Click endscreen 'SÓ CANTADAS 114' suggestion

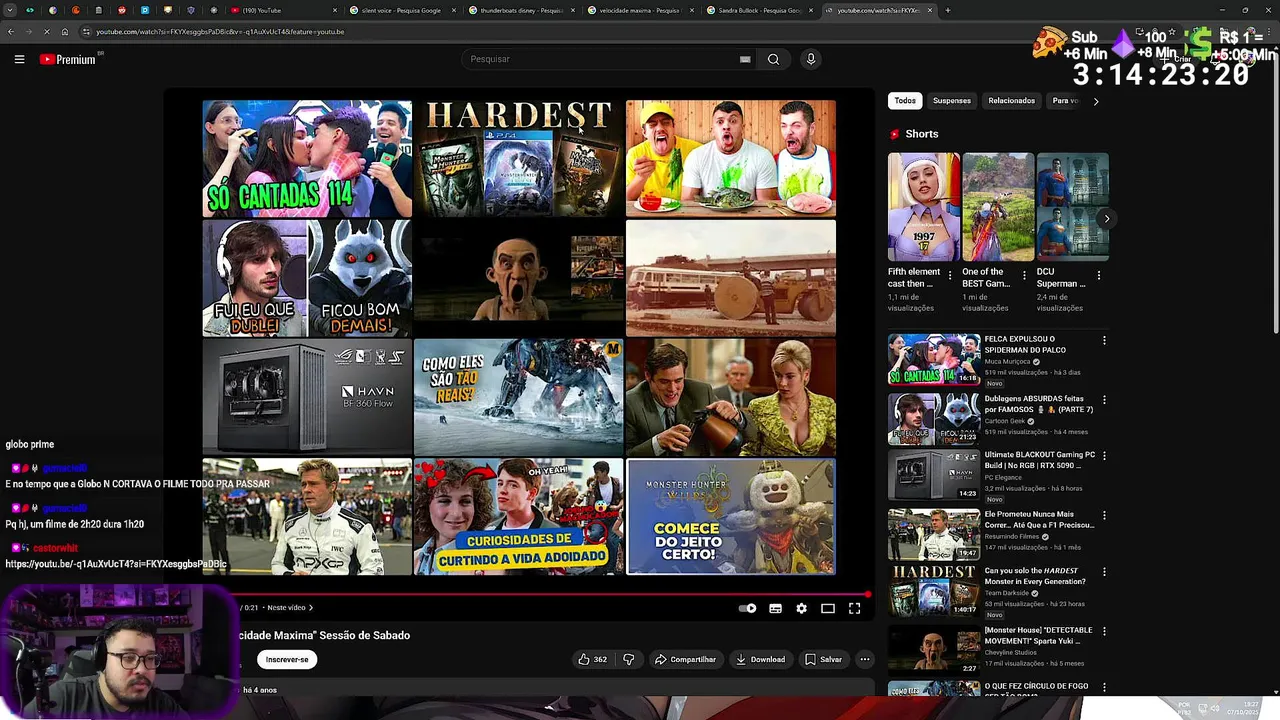(x=307, y=158)
